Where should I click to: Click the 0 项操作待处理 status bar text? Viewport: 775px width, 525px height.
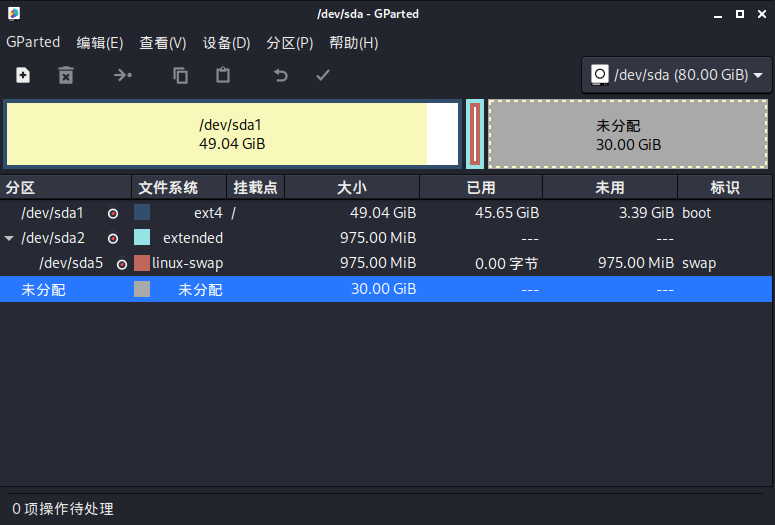pos(63,509)
